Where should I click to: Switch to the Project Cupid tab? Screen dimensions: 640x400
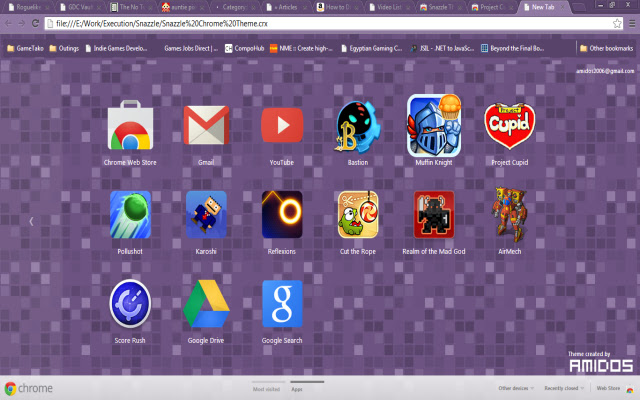(491, 7)
